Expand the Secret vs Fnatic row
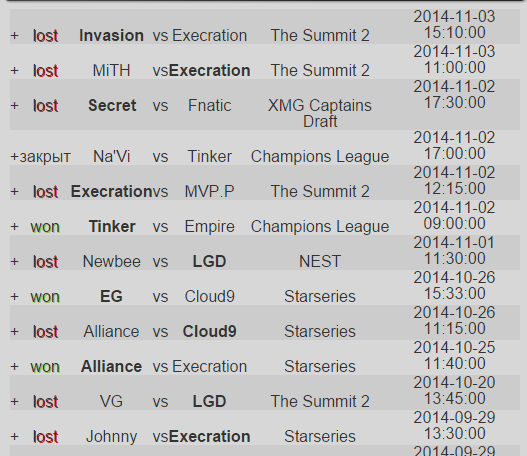The width and height of the screenshot is (527, 456). point(14,106)
